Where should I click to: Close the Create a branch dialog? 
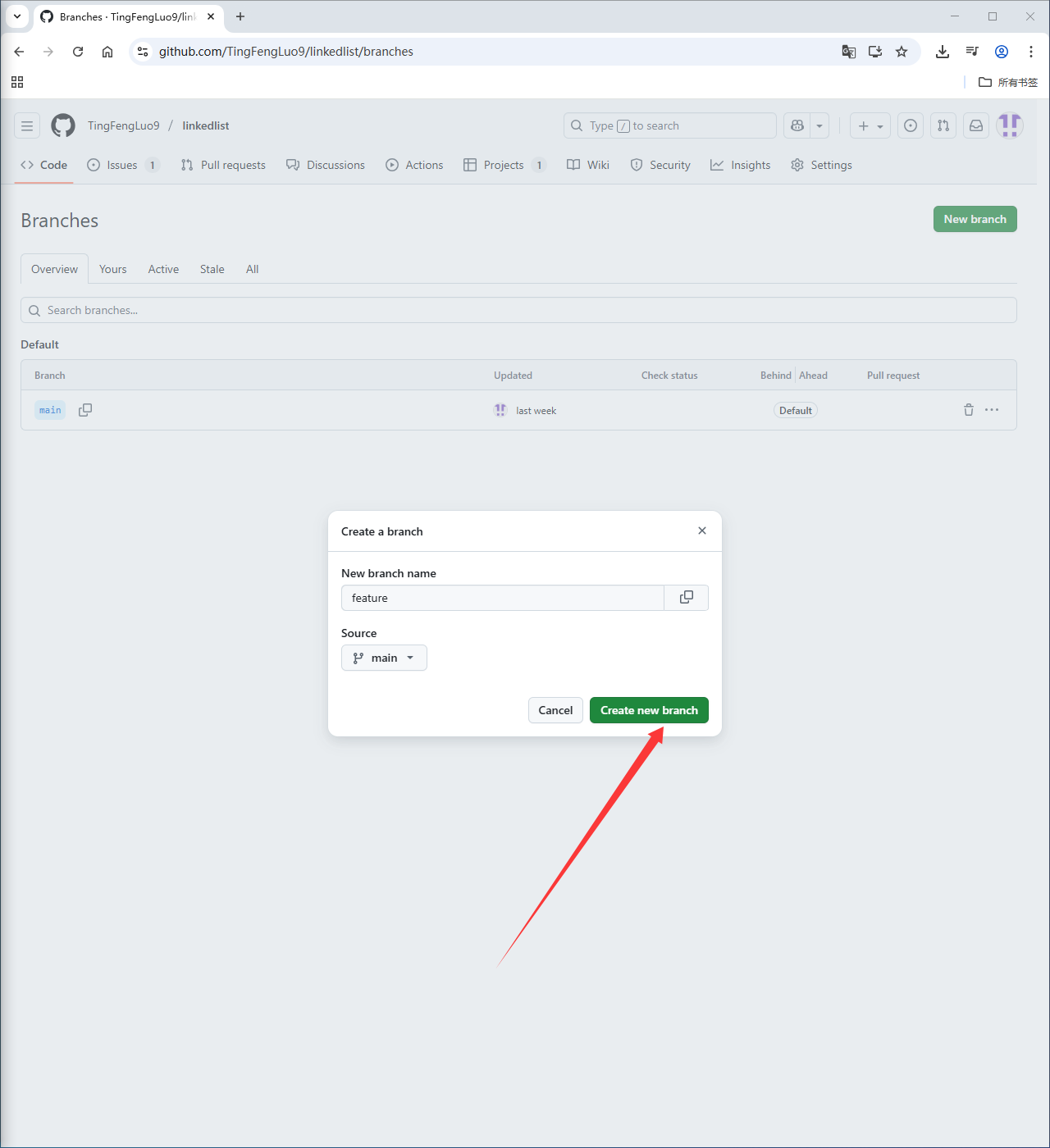coord(702,531)
